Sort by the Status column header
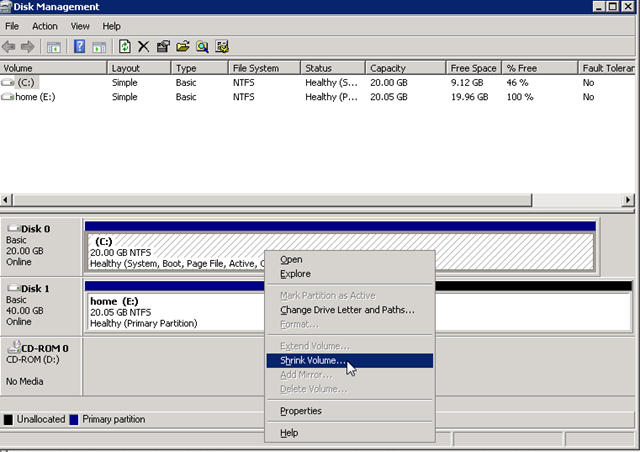The height and width of the screenshot is (452, 640). (333, 68)
